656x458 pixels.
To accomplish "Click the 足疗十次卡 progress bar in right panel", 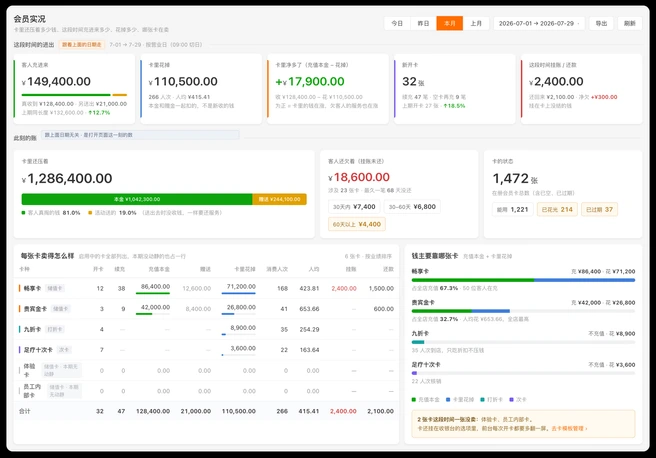I will [x=523, y=373].
